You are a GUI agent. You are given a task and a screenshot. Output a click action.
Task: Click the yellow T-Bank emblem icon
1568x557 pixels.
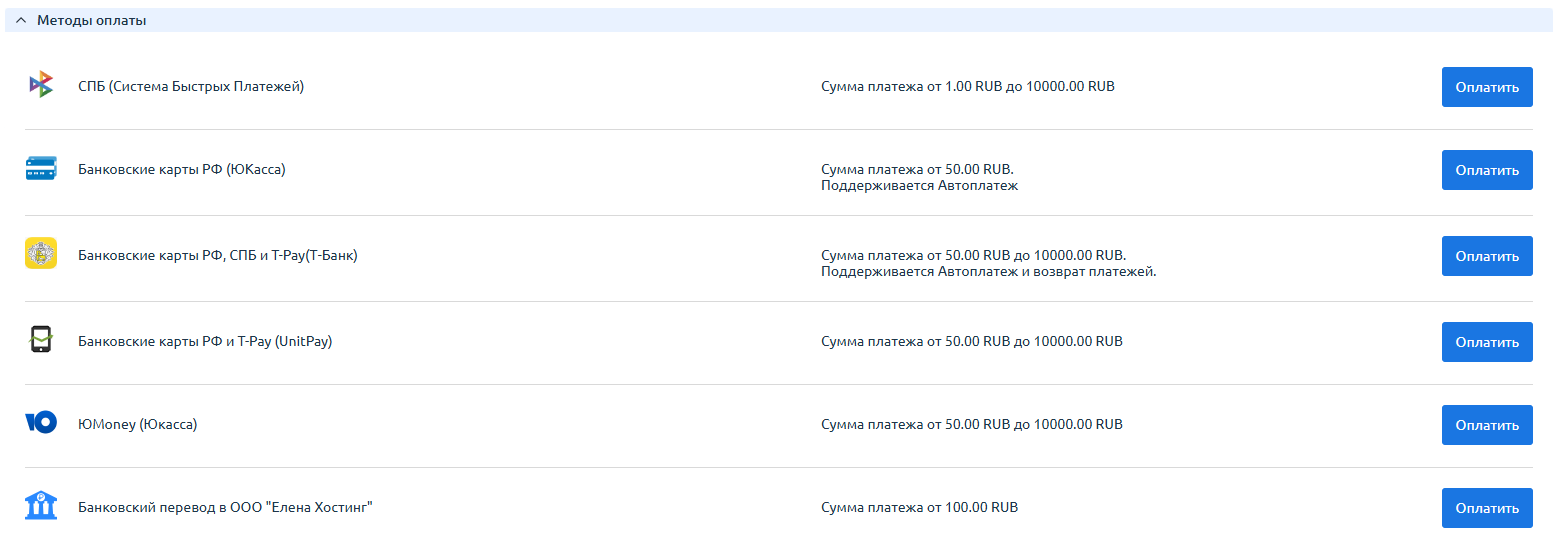pos(40,254)
